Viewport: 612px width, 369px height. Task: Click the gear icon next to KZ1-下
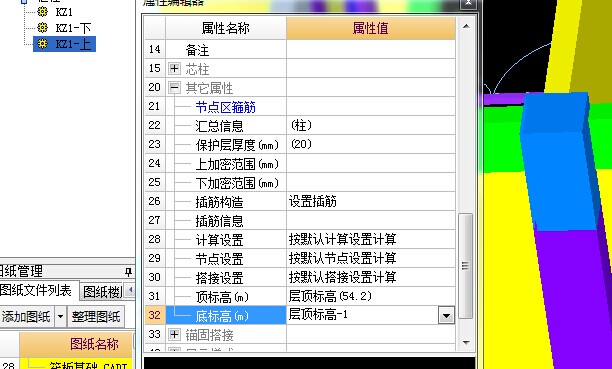(x=42, y=28)
